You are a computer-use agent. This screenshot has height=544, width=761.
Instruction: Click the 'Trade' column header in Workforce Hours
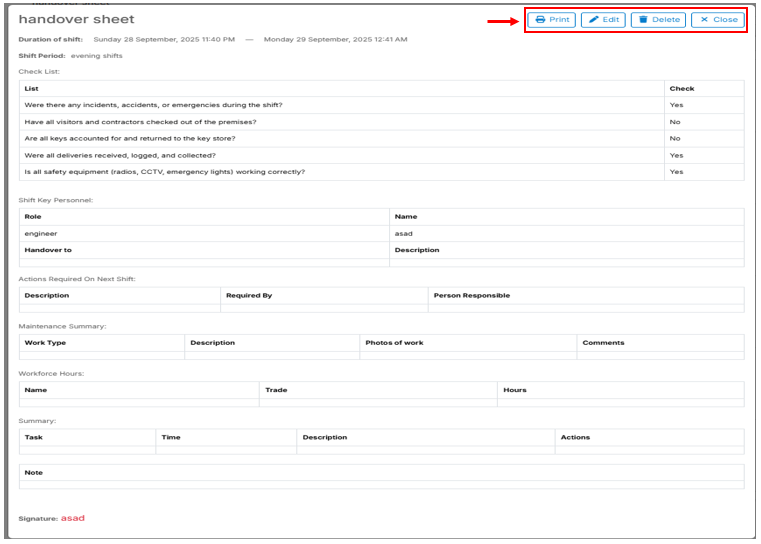point(276,390)
